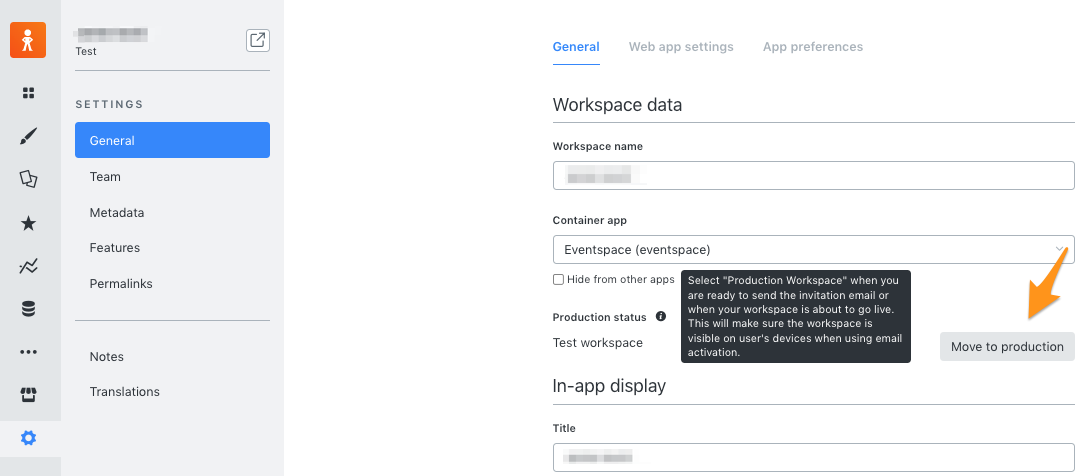The height and width of the screenshot is (476, 1082).
Task: Check the Hide from other apps box
Action: 558,279
